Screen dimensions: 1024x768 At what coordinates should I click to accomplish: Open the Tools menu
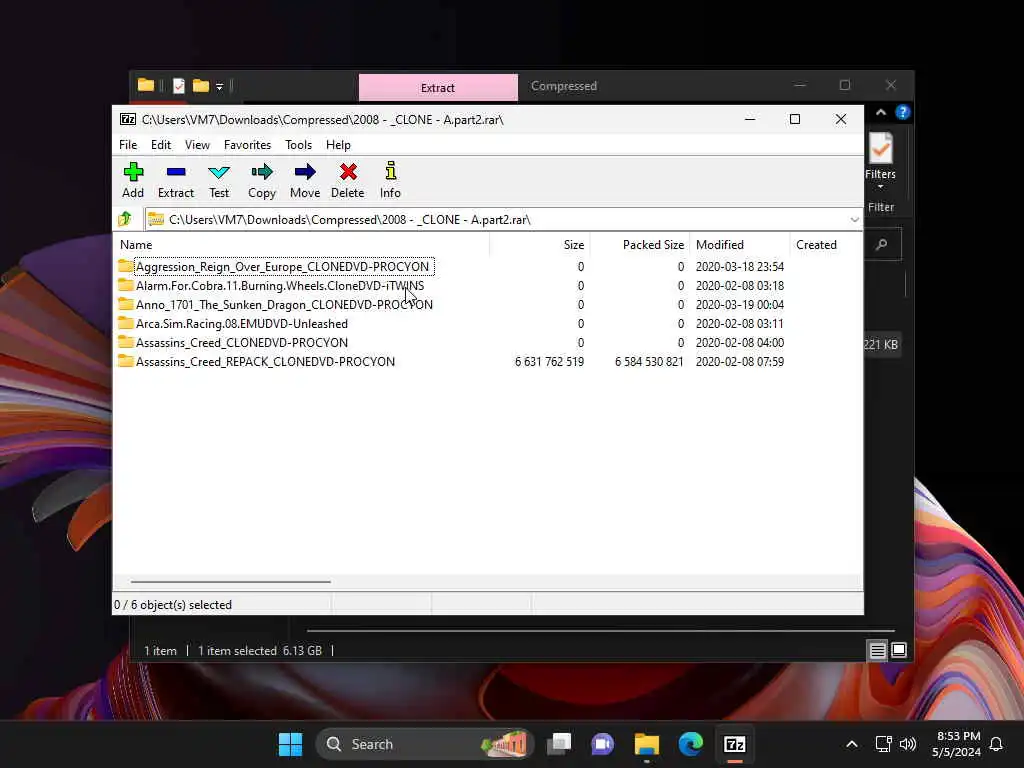(x=298, y=144)
